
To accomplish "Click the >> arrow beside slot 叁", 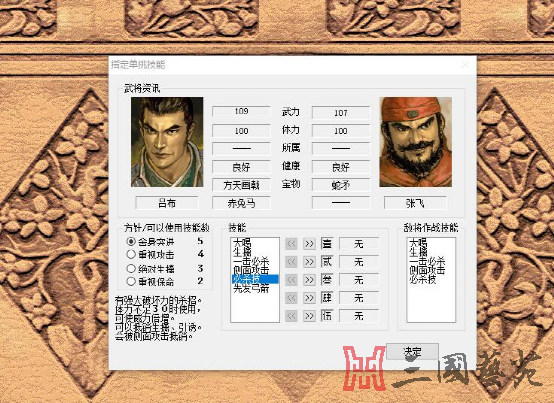I will pos(309,280).
